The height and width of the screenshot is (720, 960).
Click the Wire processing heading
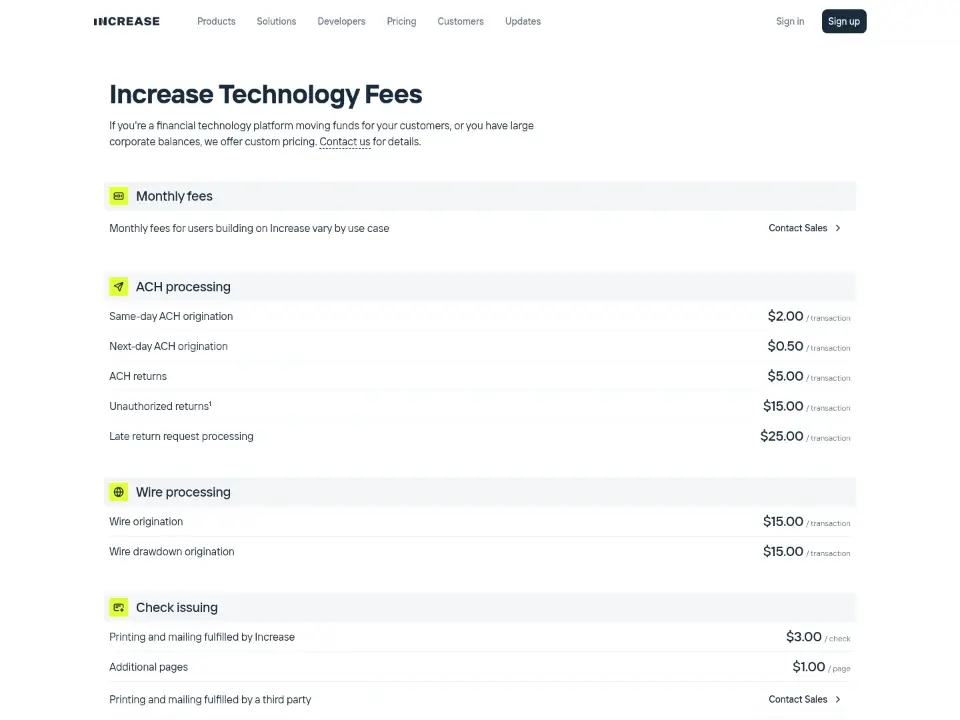(183, 492)
